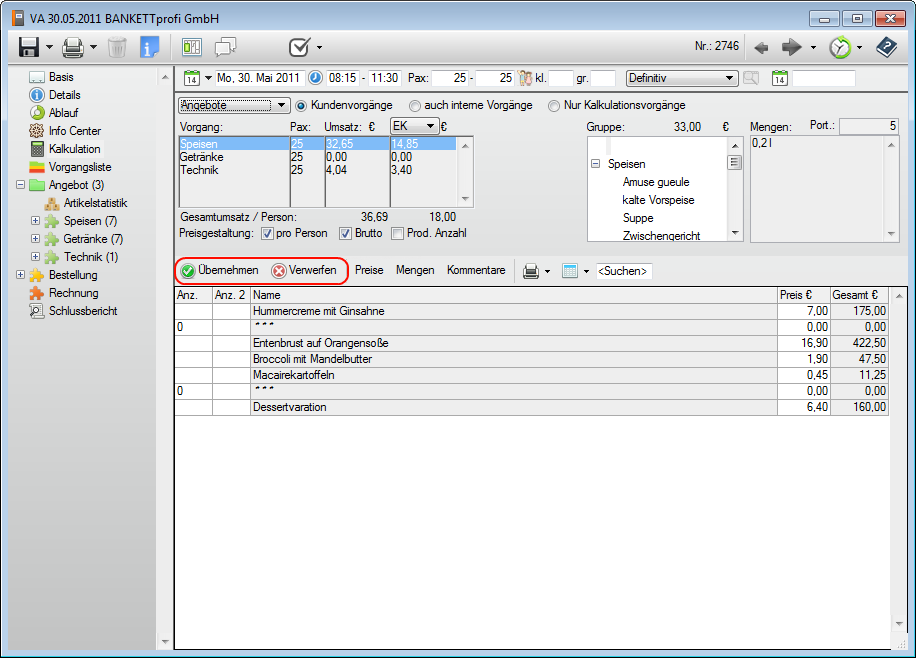Click the green clock timer icon
The image size is (916, 658).
click(x=840, y=47)
